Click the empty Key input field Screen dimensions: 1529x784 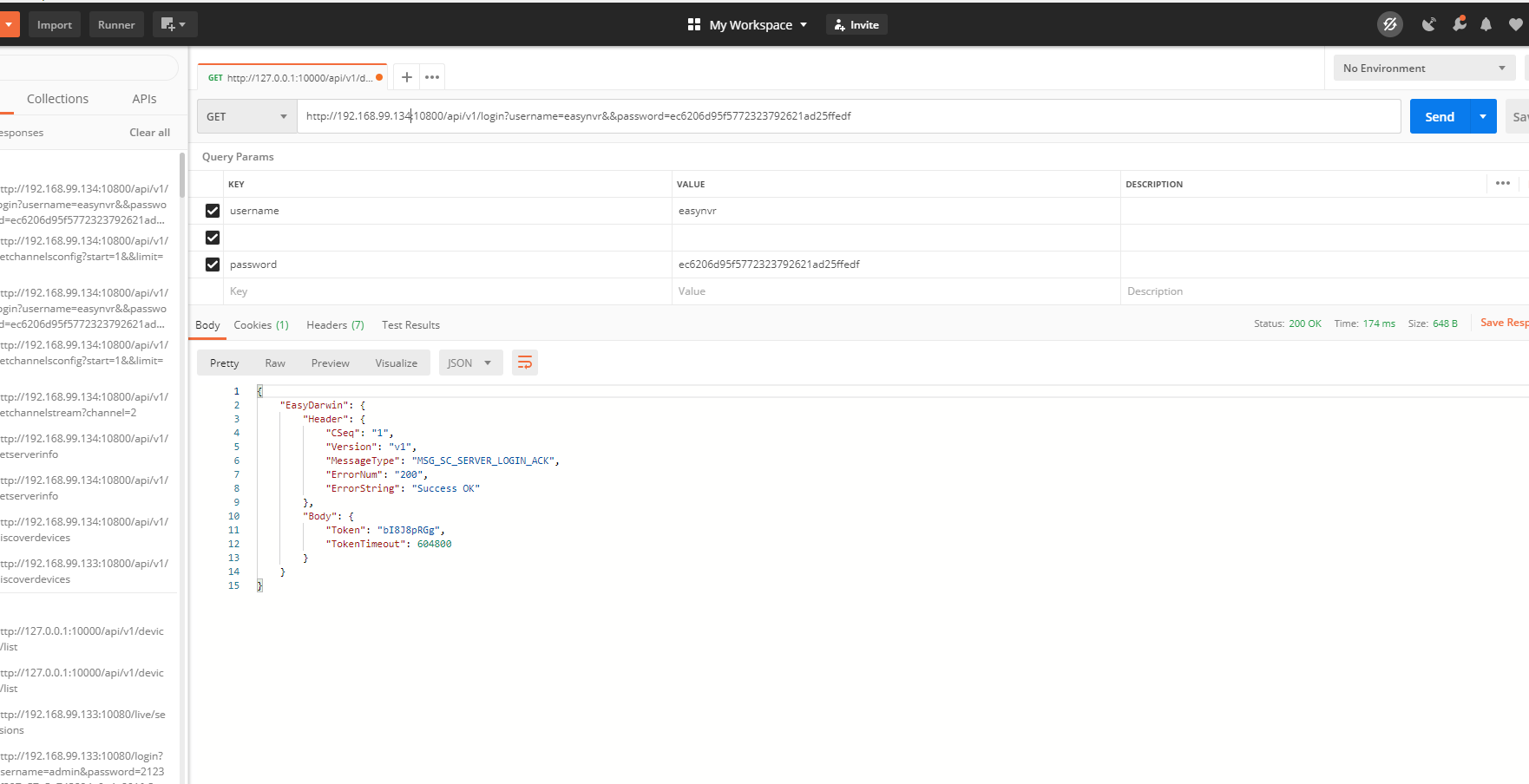(448, 291)
